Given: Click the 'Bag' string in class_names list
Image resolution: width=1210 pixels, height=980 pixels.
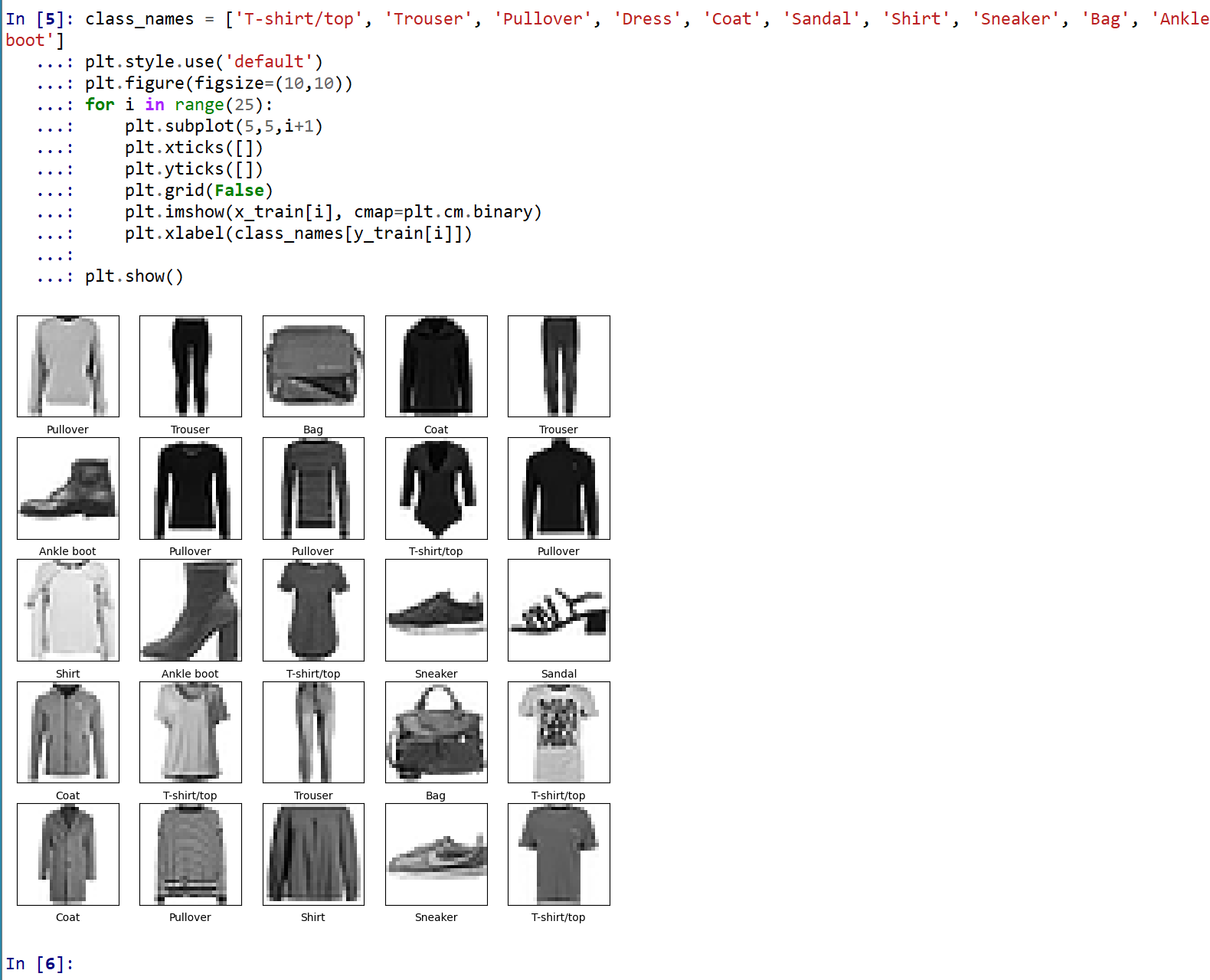Looking at the screenshot, I should [x=1105, y=18].
